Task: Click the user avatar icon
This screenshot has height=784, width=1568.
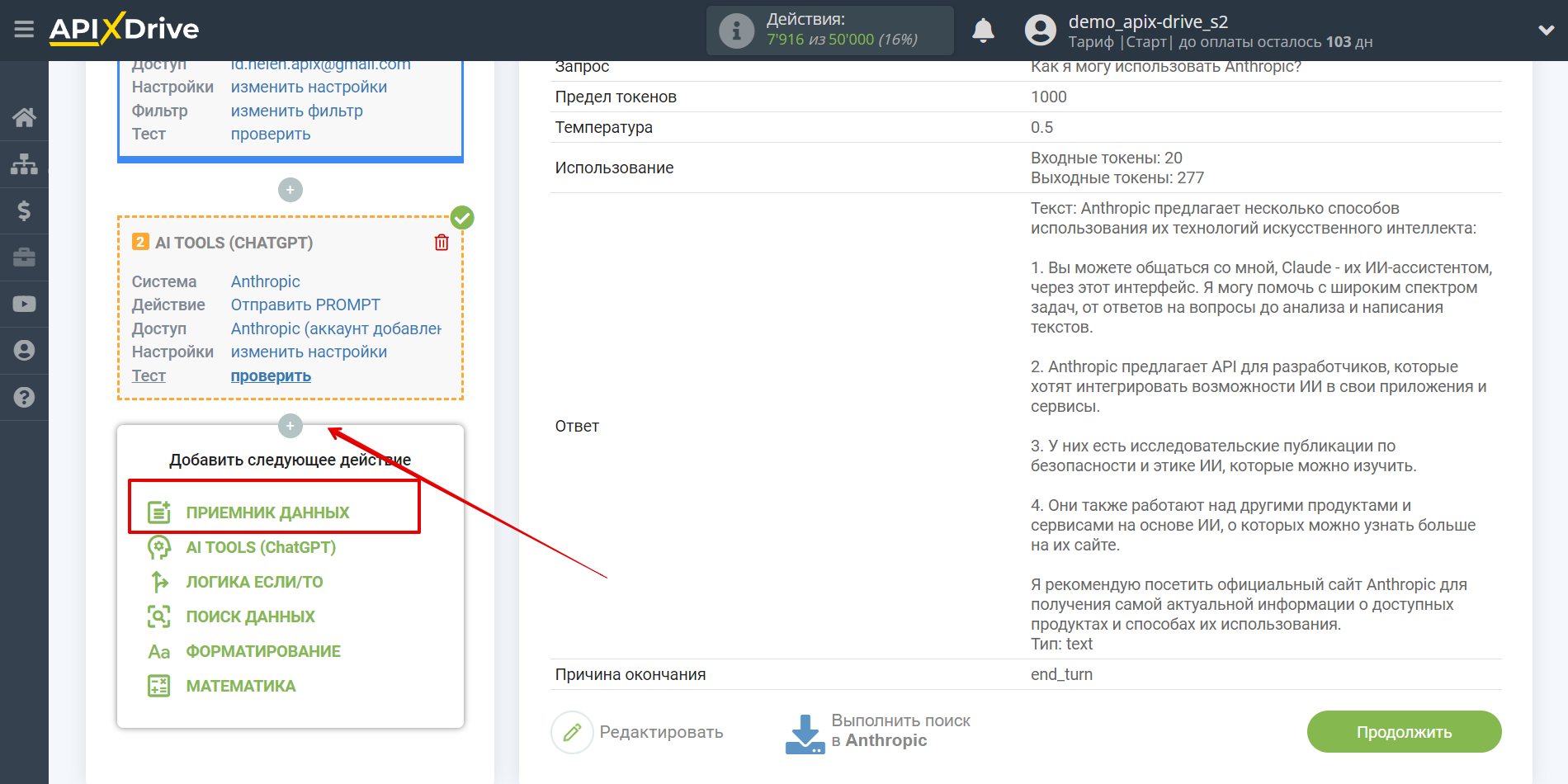Action: (x=1040, y=31)
